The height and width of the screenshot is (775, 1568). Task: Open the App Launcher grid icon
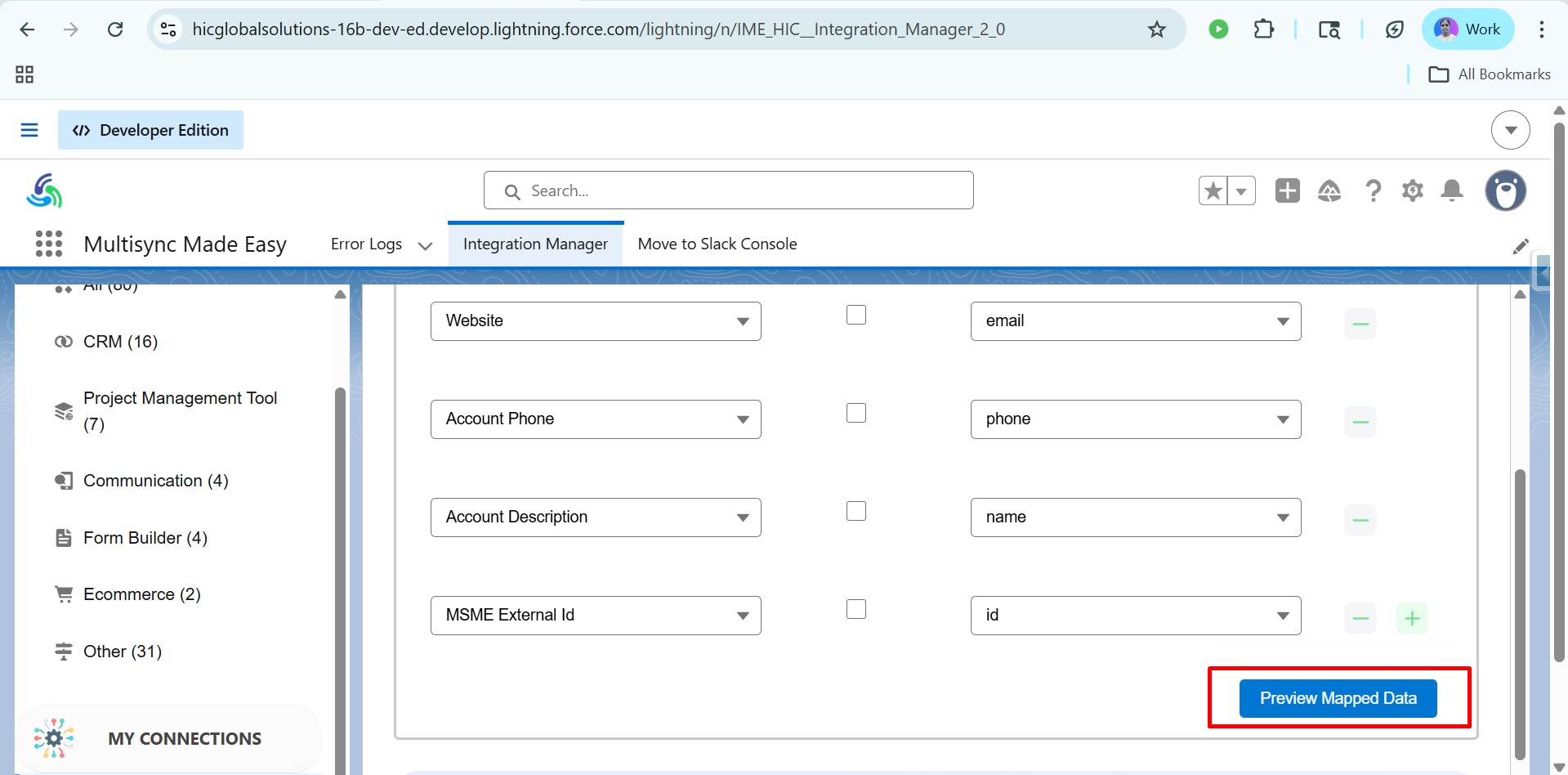49,244
